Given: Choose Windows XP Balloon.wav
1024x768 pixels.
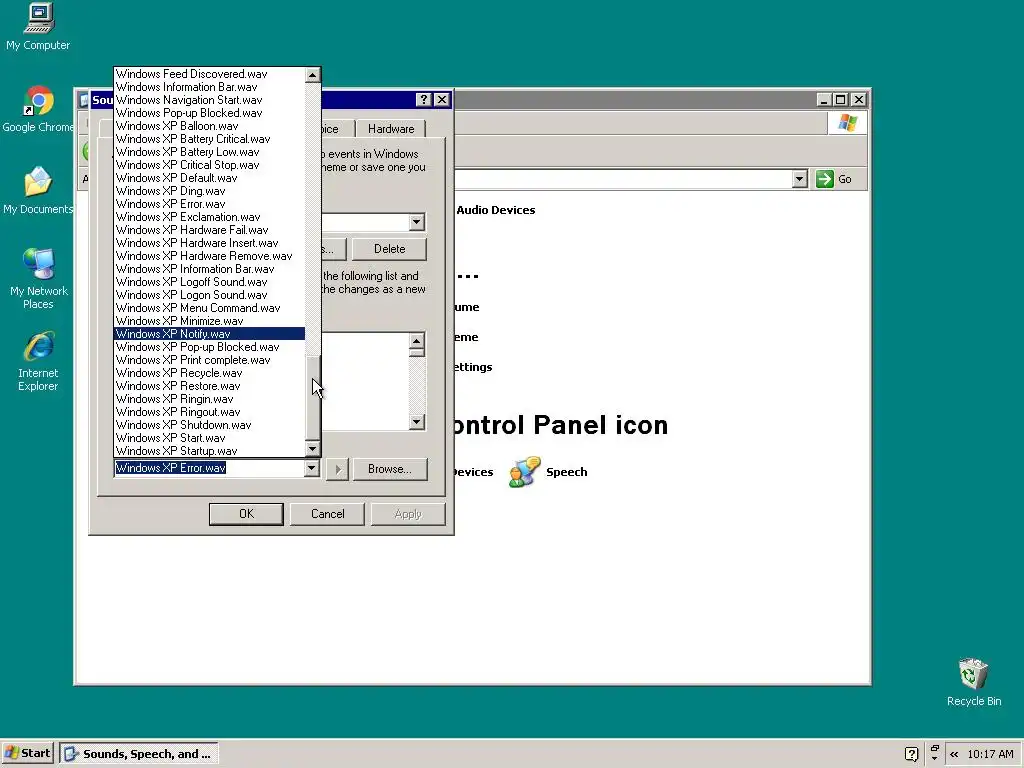Looking at the screenshot, I should (x=210, y=126).
